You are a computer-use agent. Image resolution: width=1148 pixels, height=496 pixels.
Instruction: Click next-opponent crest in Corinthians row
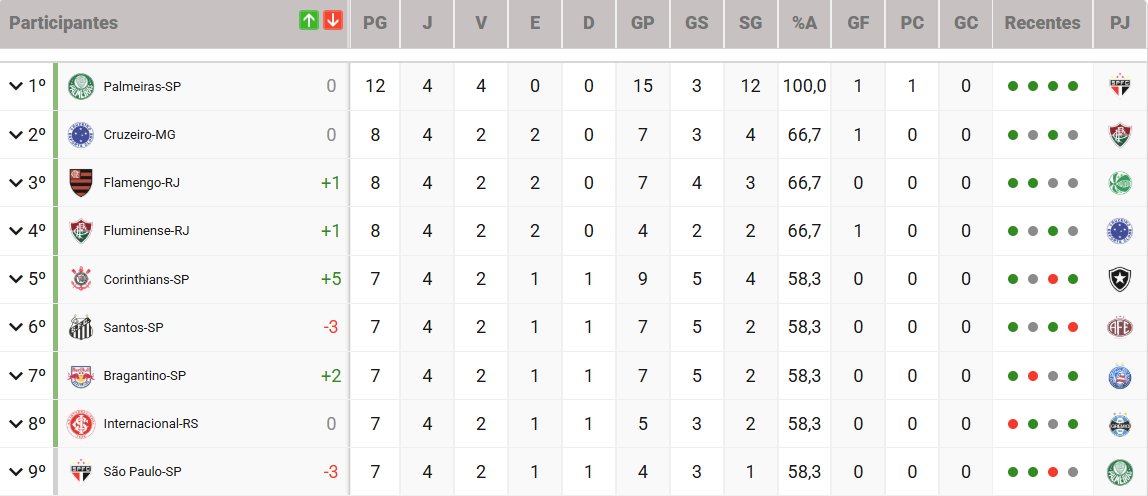coord(1119,279)
